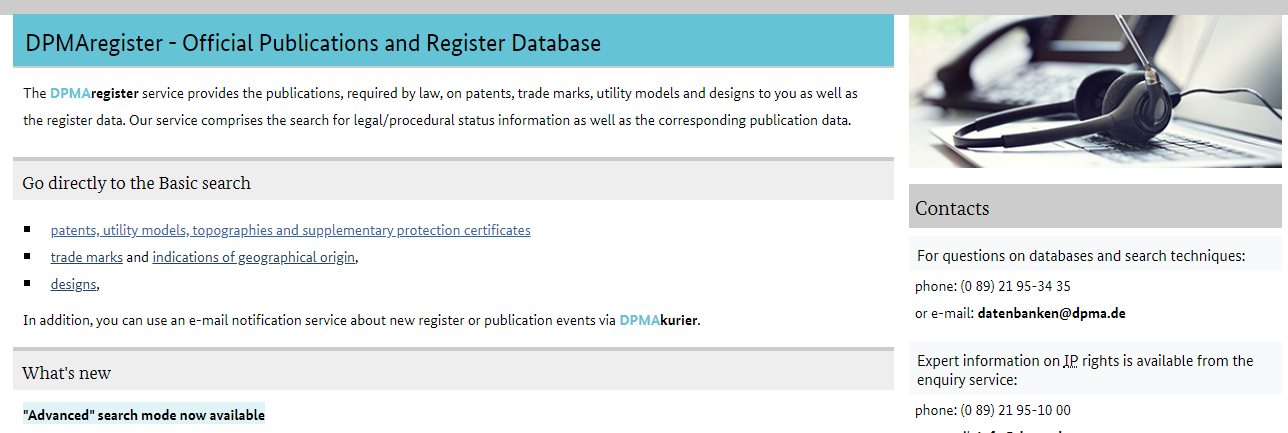1288x433 pixels.
Task: Click the DPMAregister page title banner
Action: click(313, 43)
